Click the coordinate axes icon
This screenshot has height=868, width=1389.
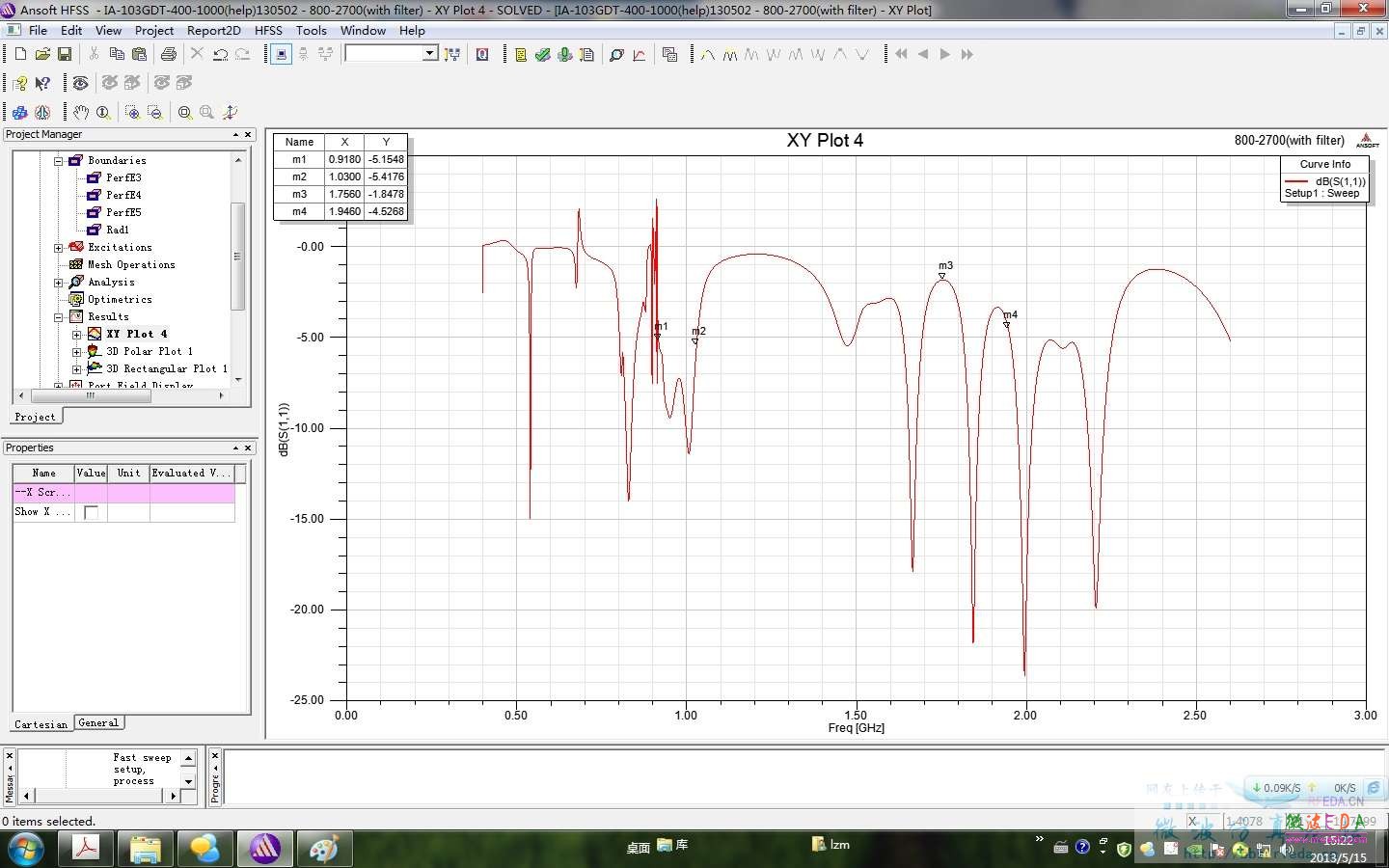229,112
